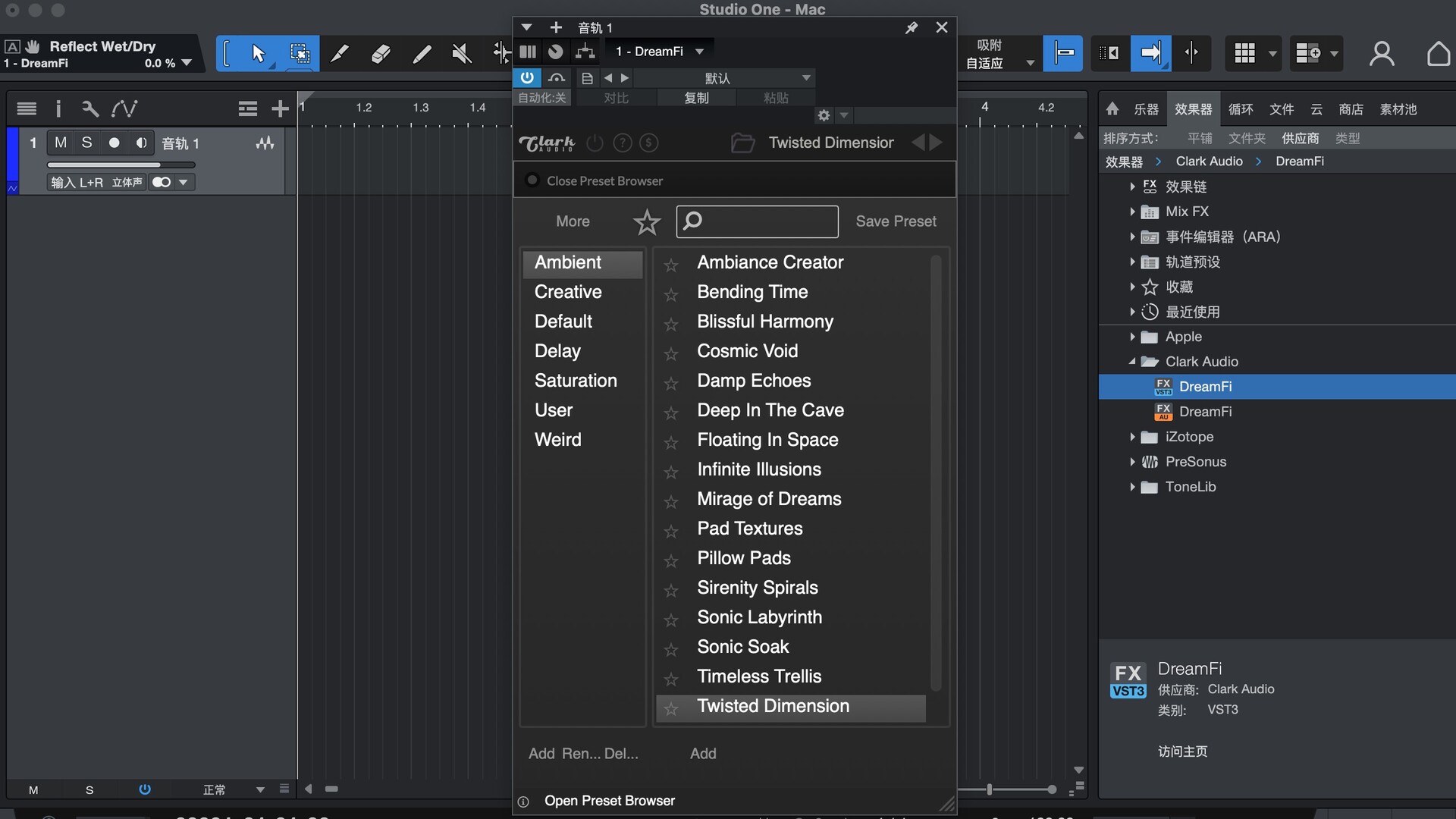The image size is (1456, 819).
Task: Click the More button in preset browser
Action: (573, 221)
